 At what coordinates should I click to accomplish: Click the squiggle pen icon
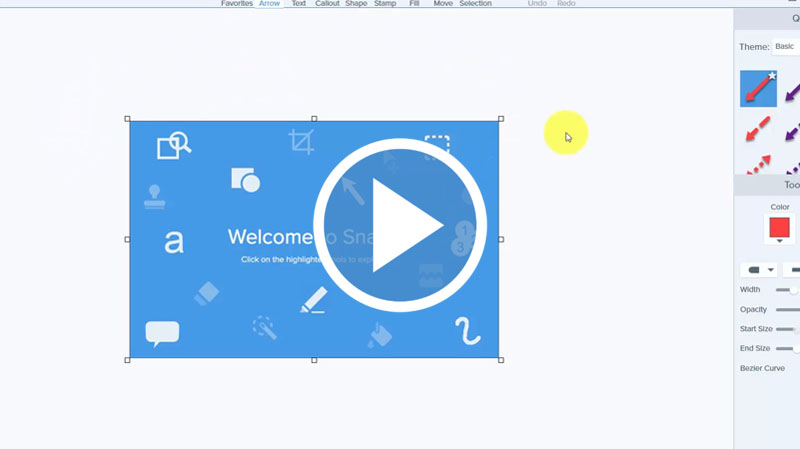[x=467, y=331]
